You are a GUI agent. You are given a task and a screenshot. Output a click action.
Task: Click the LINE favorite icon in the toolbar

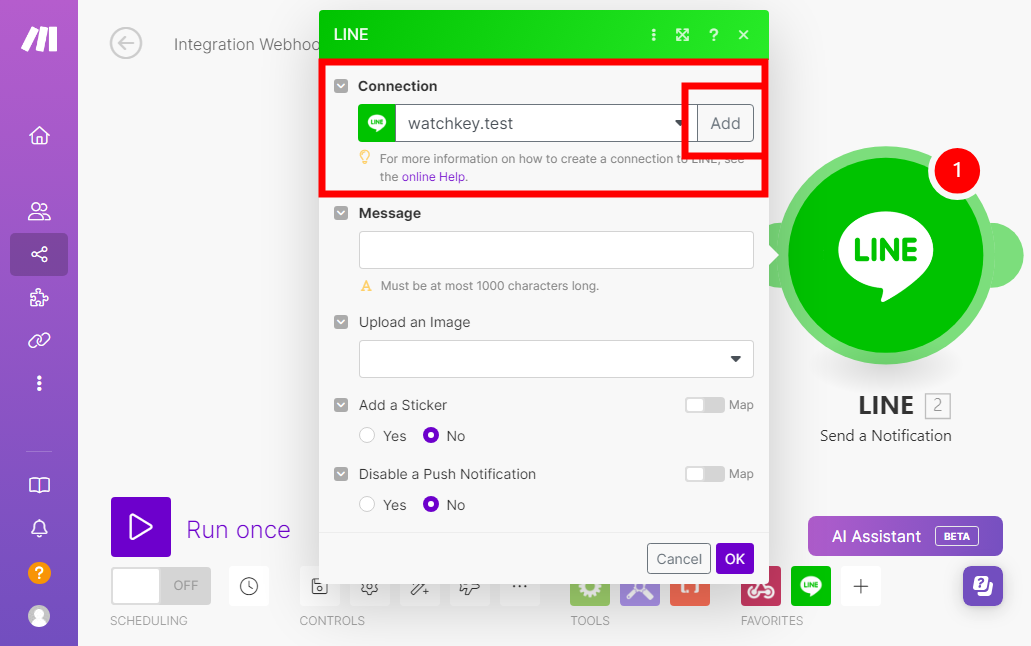811,585
